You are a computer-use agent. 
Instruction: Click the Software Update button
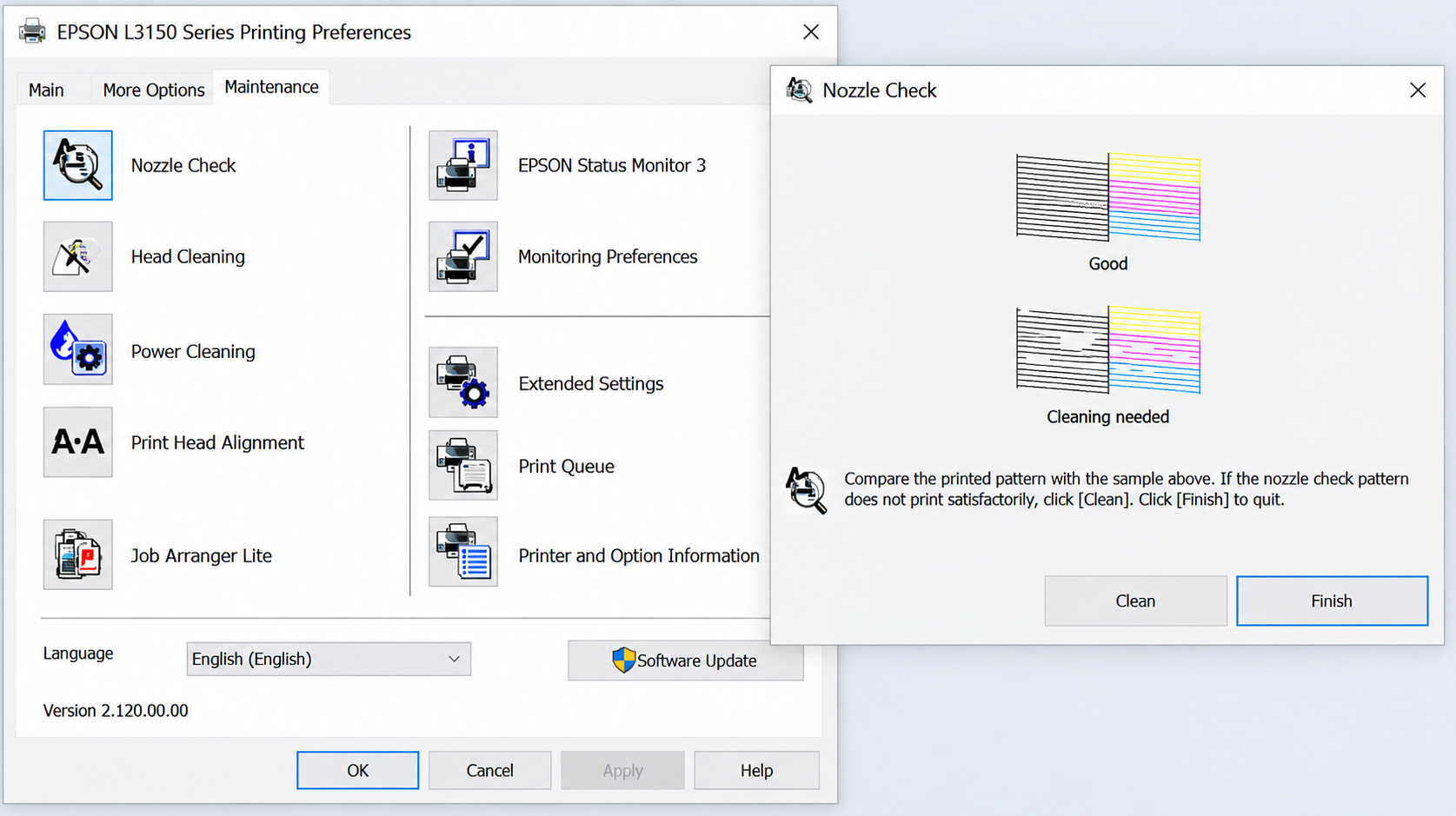click(686, 660)
